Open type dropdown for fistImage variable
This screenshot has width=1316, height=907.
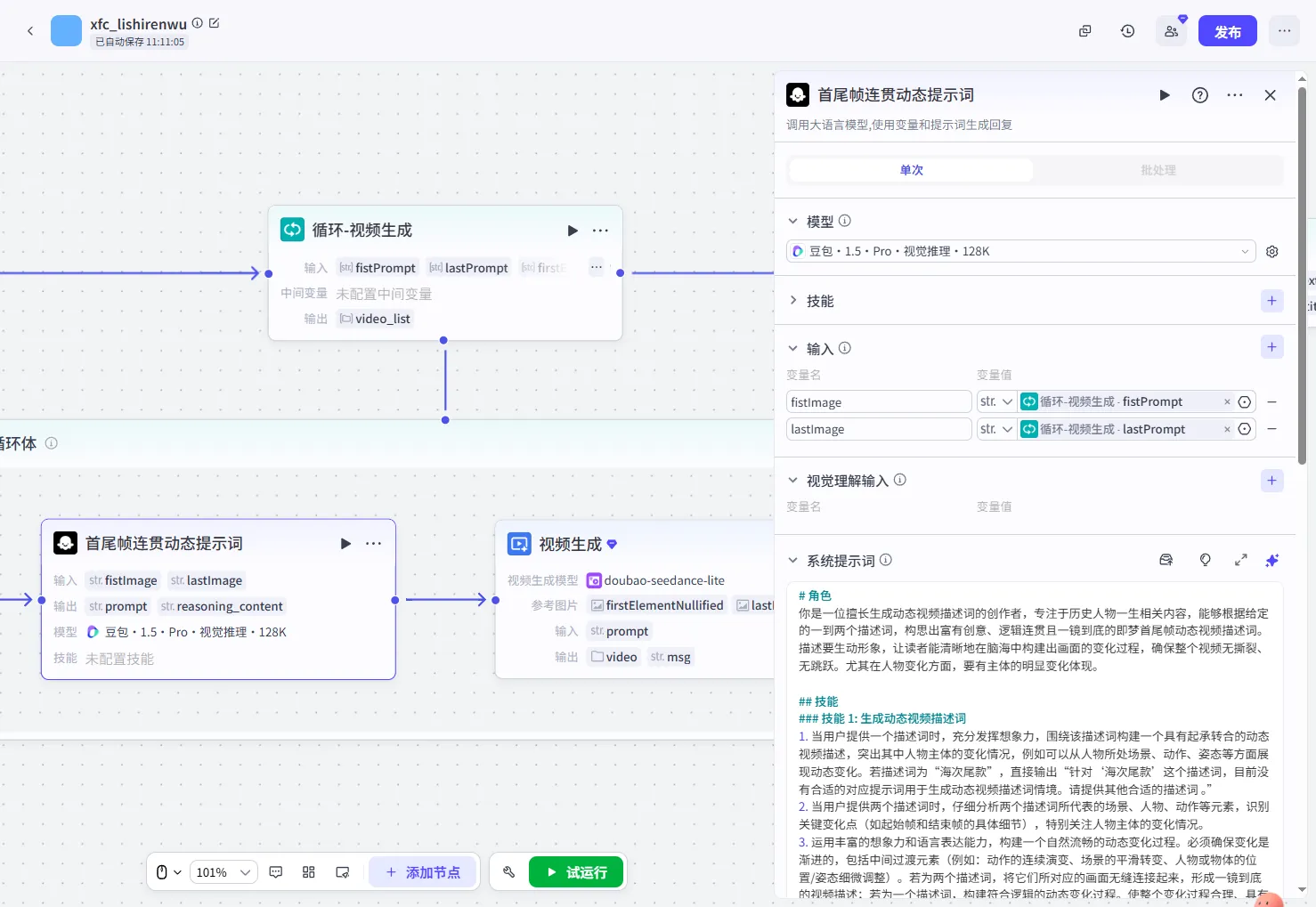(996, 402)
